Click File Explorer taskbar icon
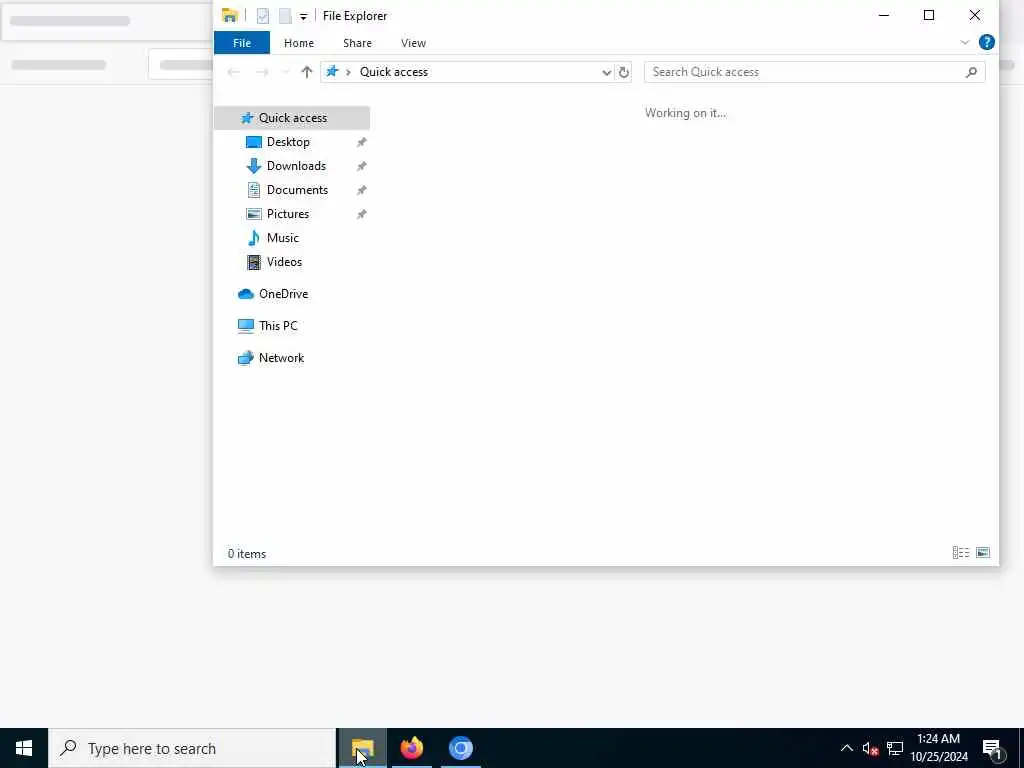Image resolution: width=1024 pixels, height=768 pixels. (362, 748)
